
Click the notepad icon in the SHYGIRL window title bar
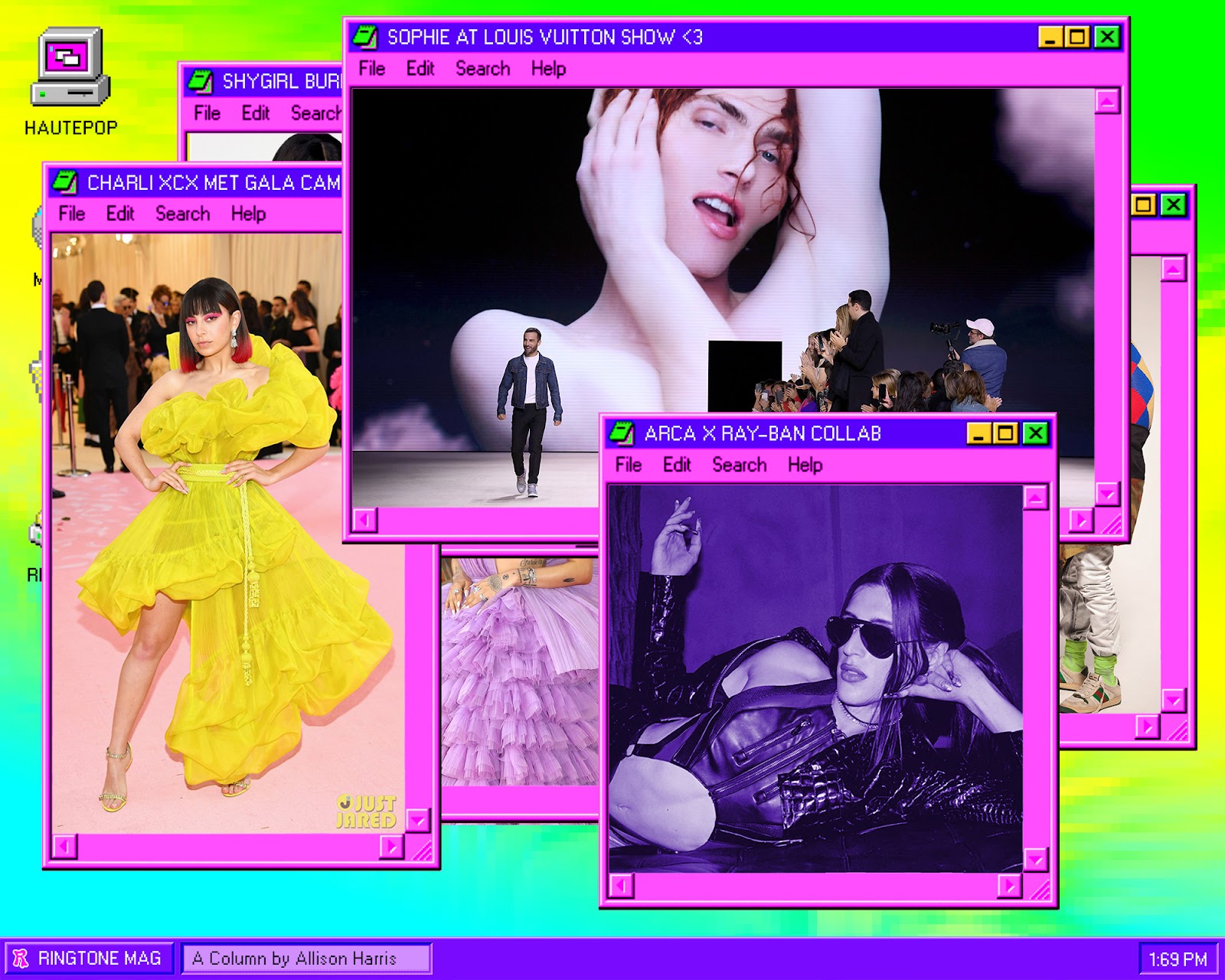tap(200, 80)
